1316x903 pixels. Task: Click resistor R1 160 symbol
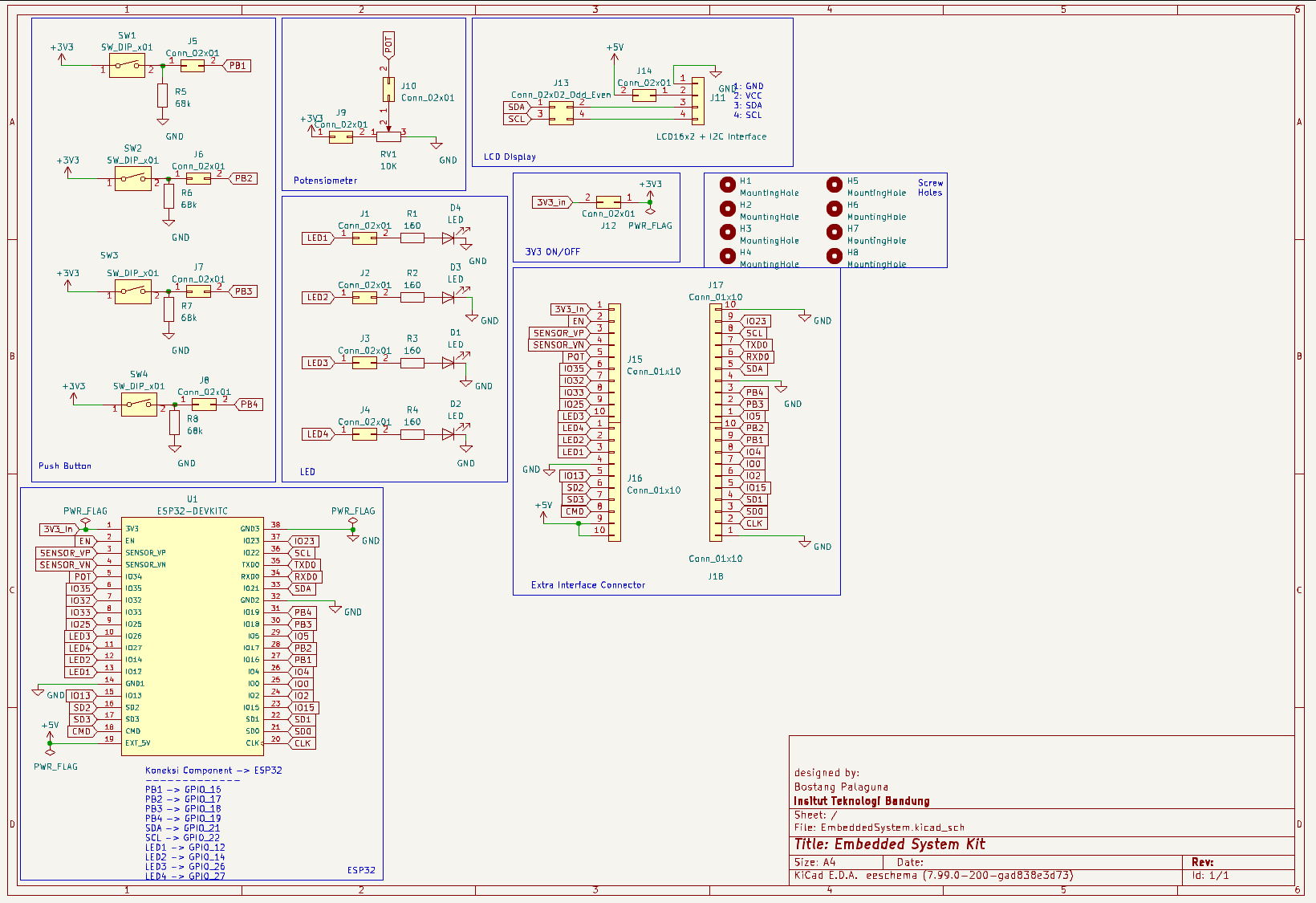pos(412,238)
